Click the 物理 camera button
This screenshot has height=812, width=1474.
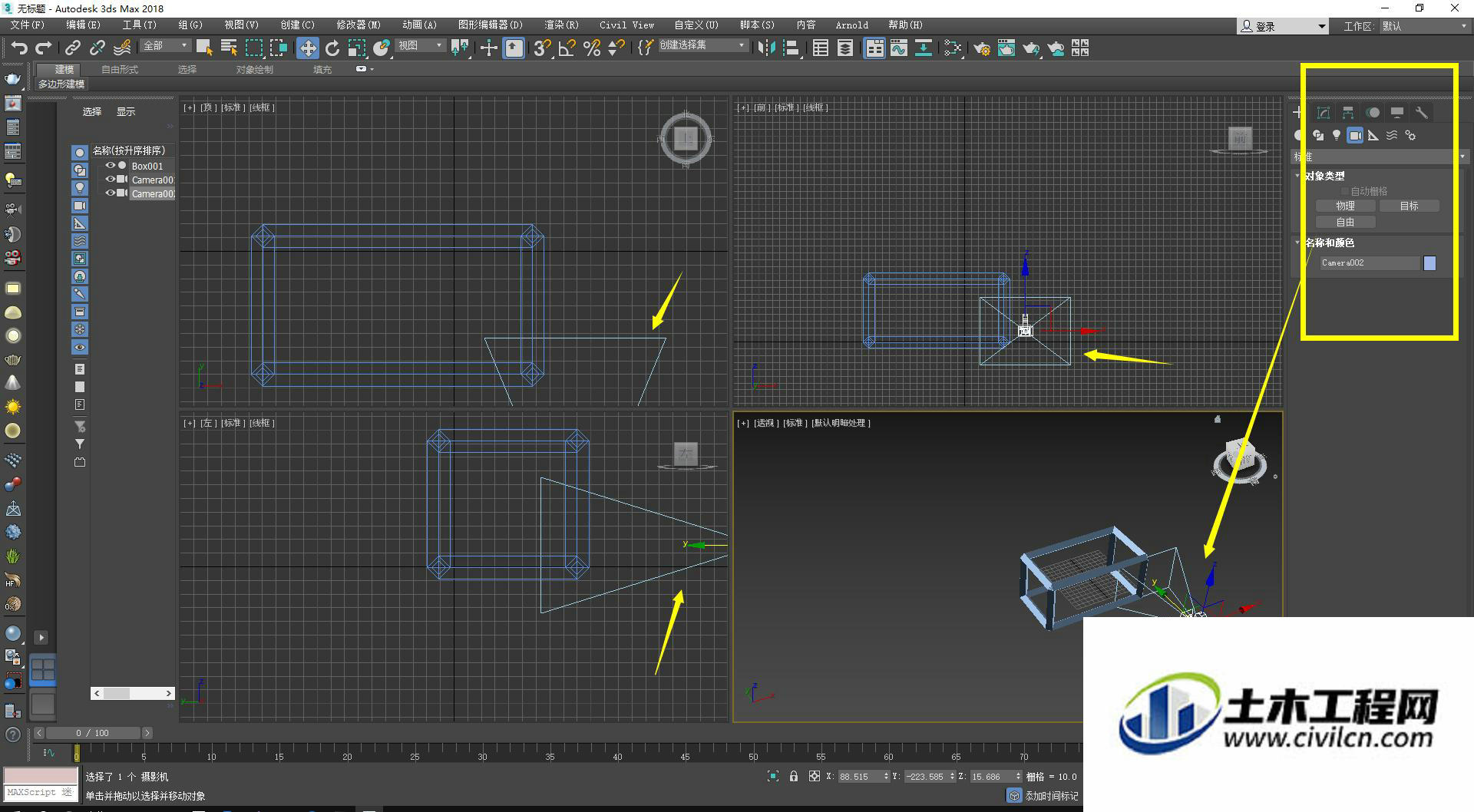(x=1345, y=206)
